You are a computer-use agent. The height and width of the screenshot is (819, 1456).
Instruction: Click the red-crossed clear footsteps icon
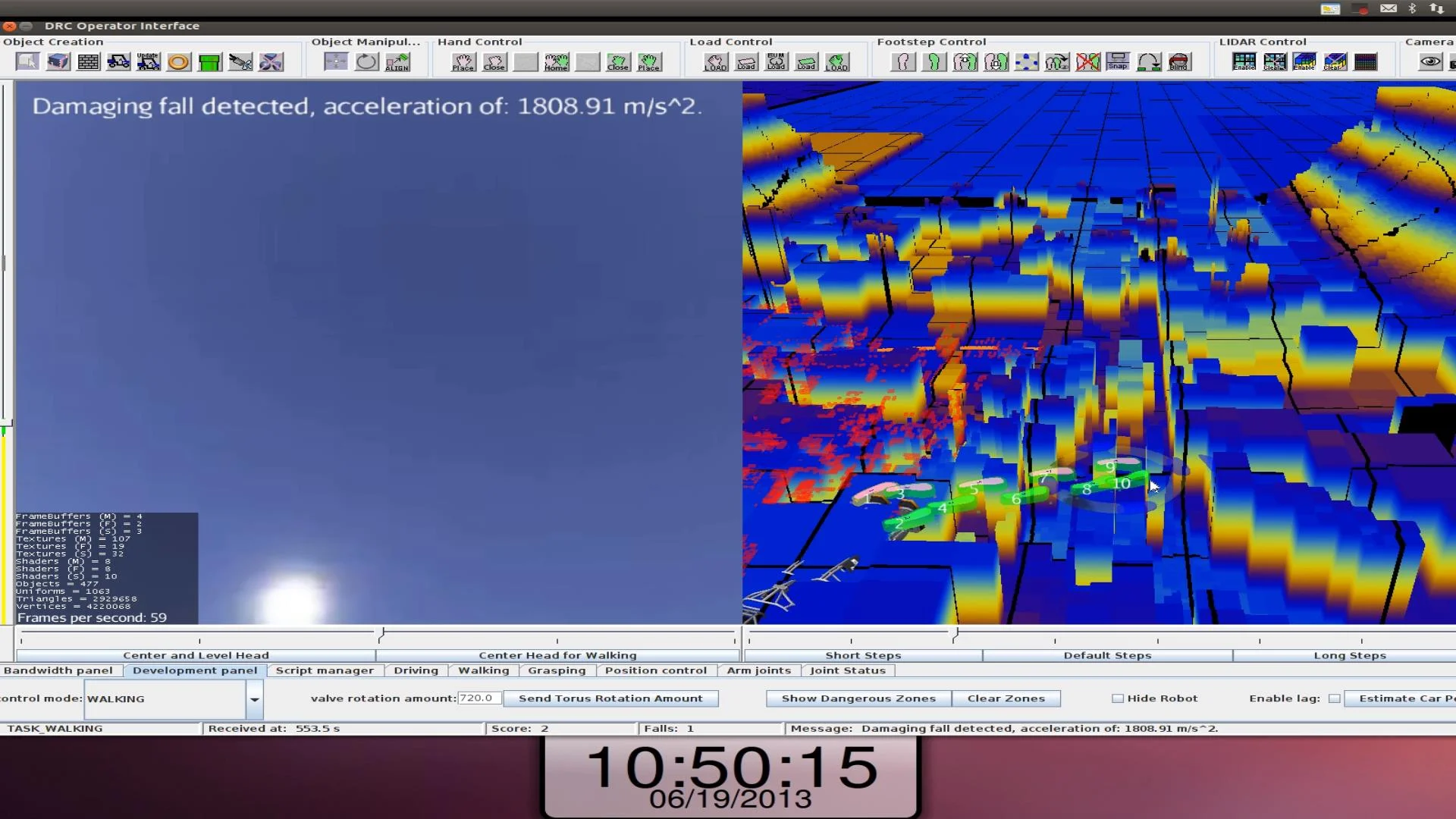[x=1087, y=61]
